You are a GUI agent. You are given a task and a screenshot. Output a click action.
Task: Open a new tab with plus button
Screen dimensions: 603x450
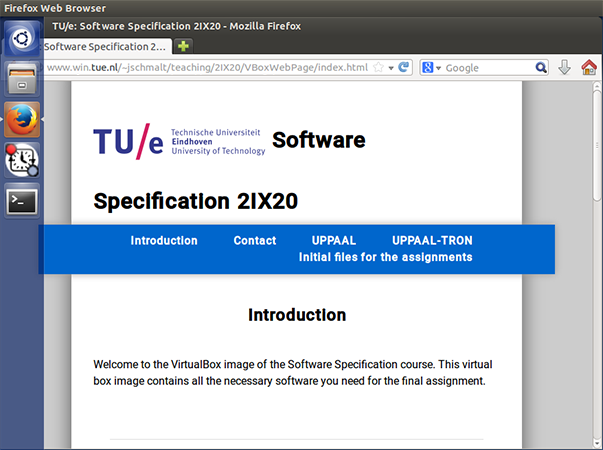coord(184,46)
